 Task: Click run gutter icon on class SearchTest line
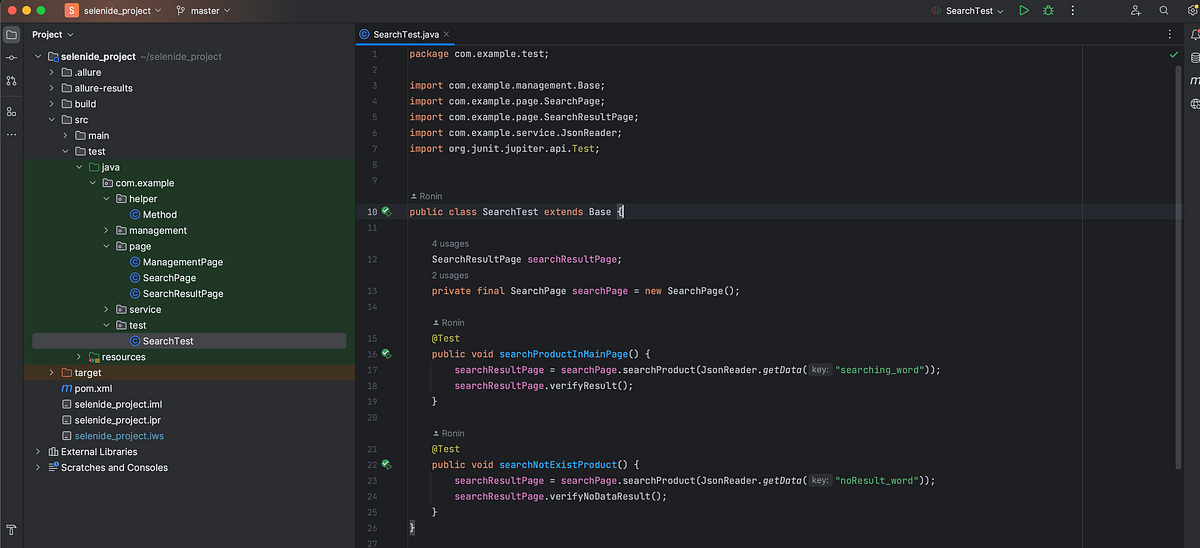point(385,212)
